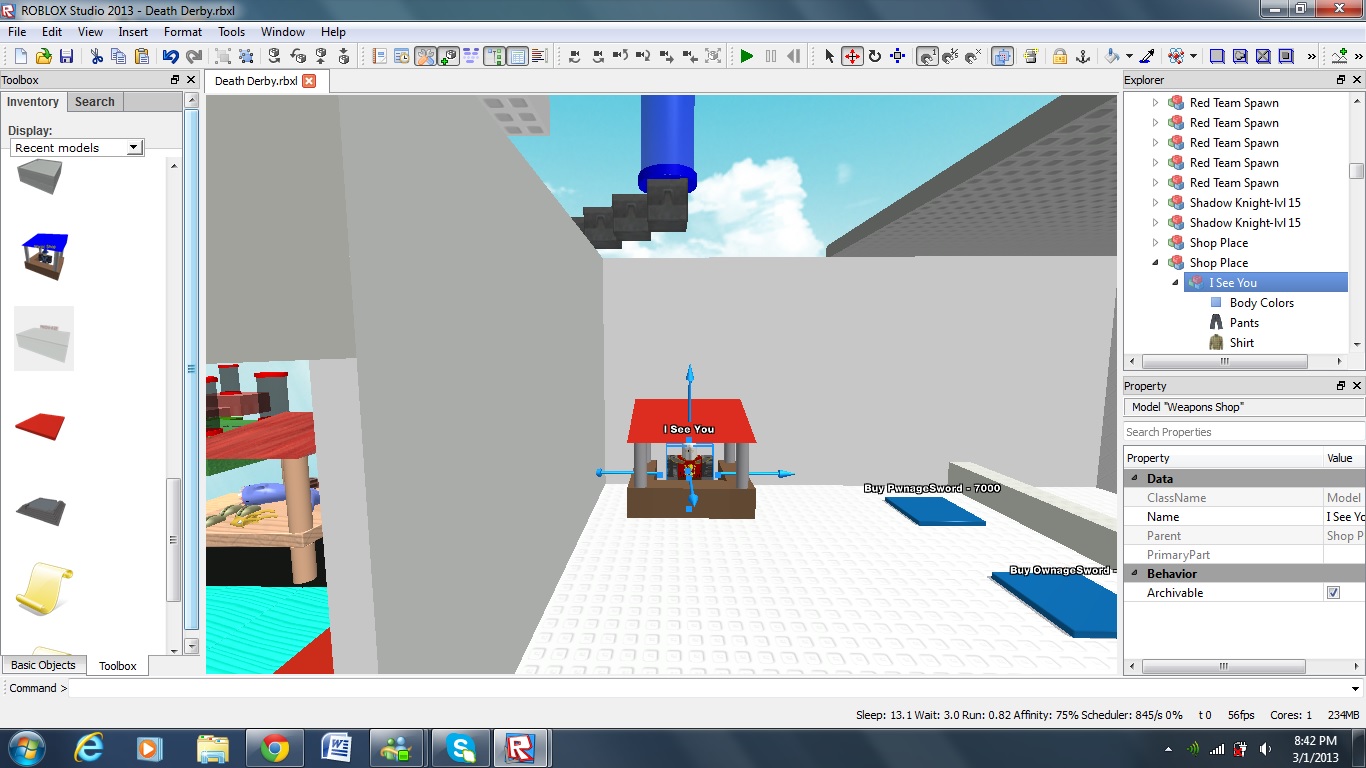
Task: Click the Cut scissors icon
Action: point(96,57)
